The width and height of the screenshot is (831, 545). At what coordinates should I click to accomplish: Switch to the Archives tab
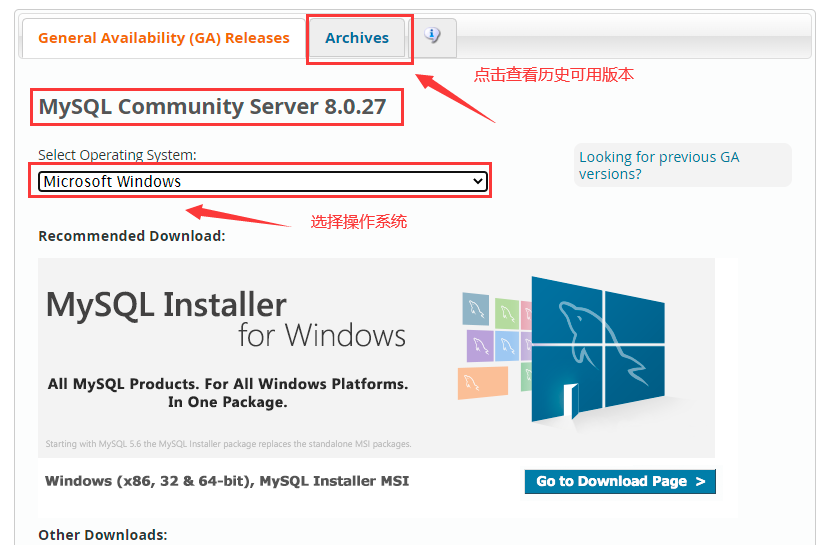point(357,38)
